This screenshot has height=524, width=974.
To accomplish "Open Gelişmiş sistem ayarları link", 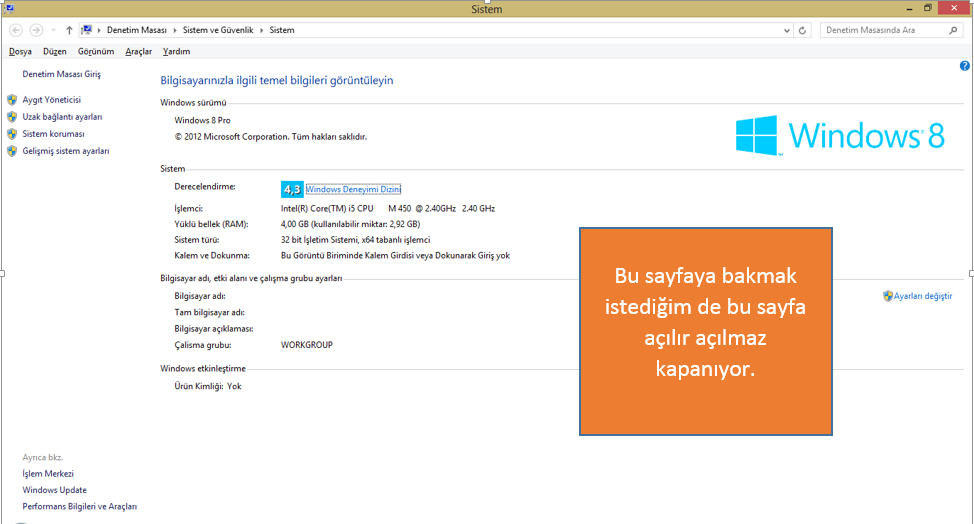I will 66,151.
